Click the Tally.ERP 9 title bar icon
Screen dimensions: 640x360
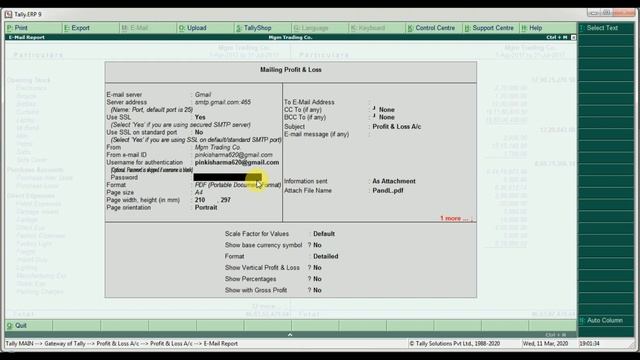click(x=9, y=14)
